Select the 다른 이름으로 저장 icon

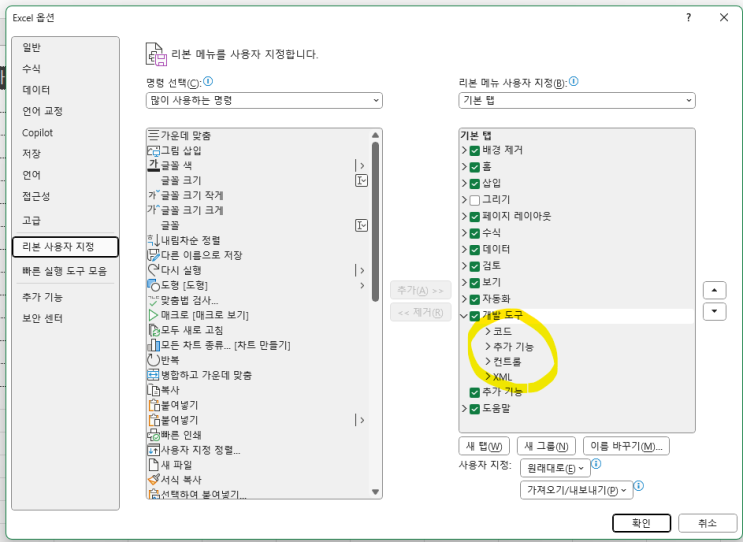[x=154, y=255]
